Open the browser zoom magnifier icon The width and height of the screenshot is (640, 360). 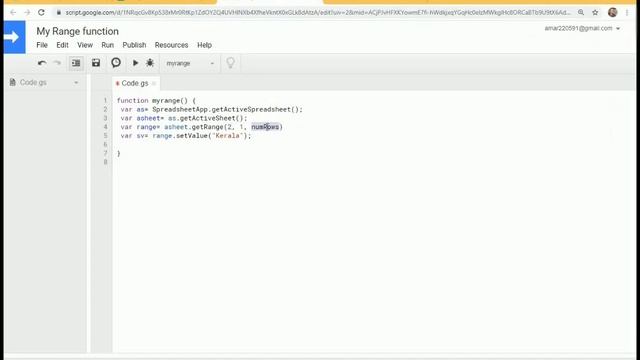(581, 13)
